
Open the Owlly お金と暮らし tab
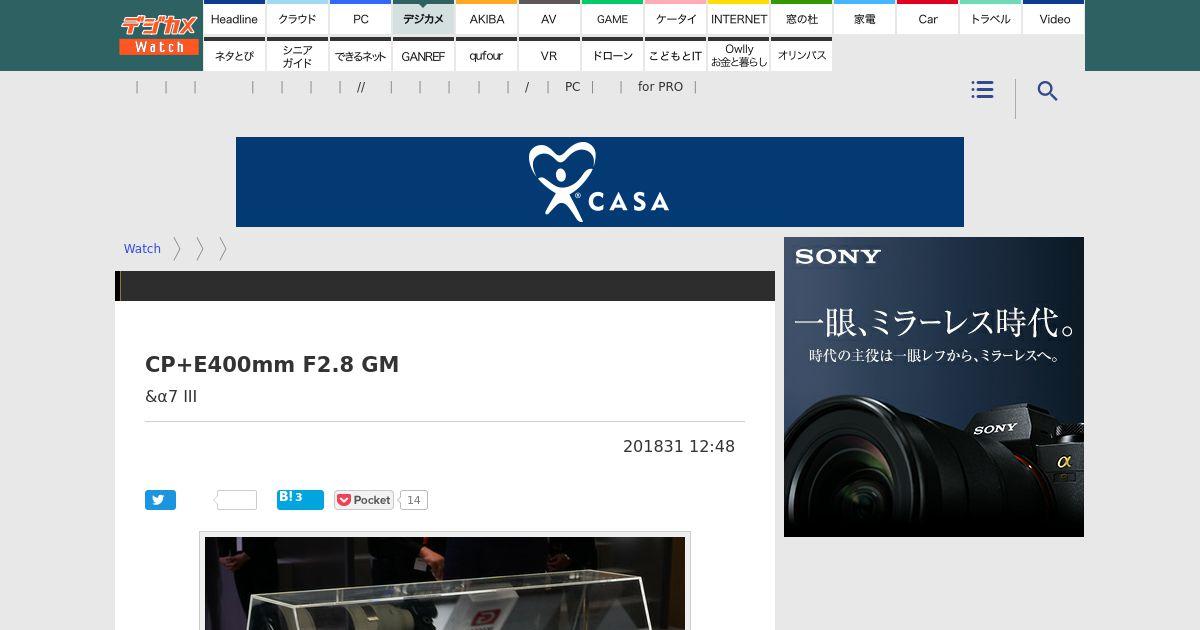pyautogui.click(x=738, y=55)
